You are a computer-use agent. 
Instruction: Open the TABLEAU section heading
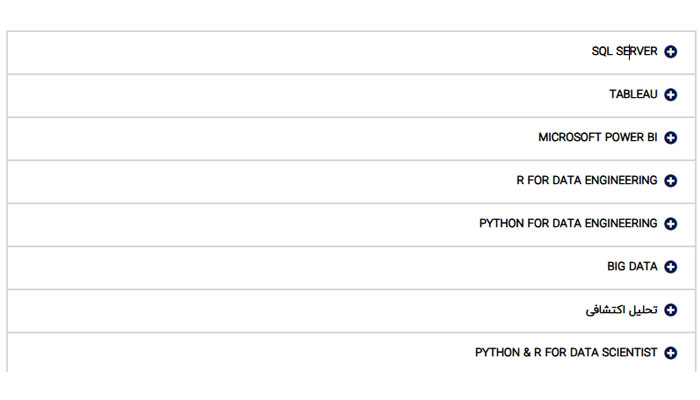coord(633,94)
